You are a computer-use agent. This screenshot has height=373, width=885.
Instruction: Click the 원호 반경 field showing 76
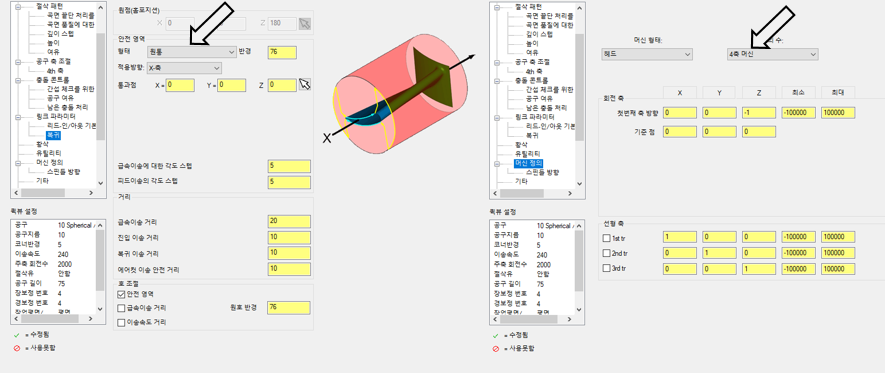click(289, 308)
